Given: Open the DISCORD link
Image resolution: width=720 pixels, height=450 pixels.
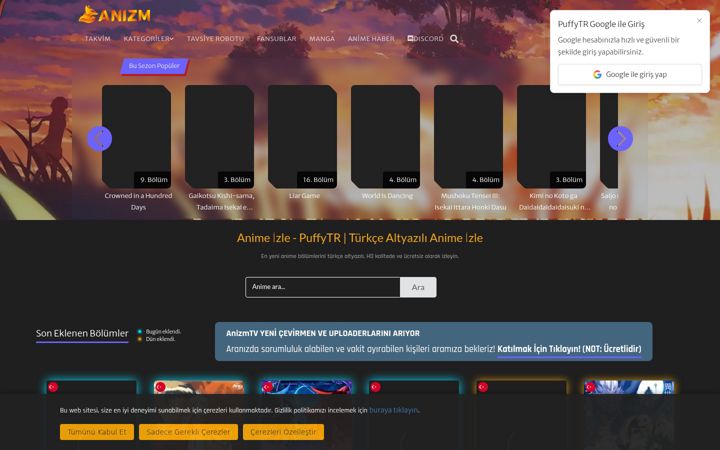Looking at the screenshot, I should click(x=426, y=39).
